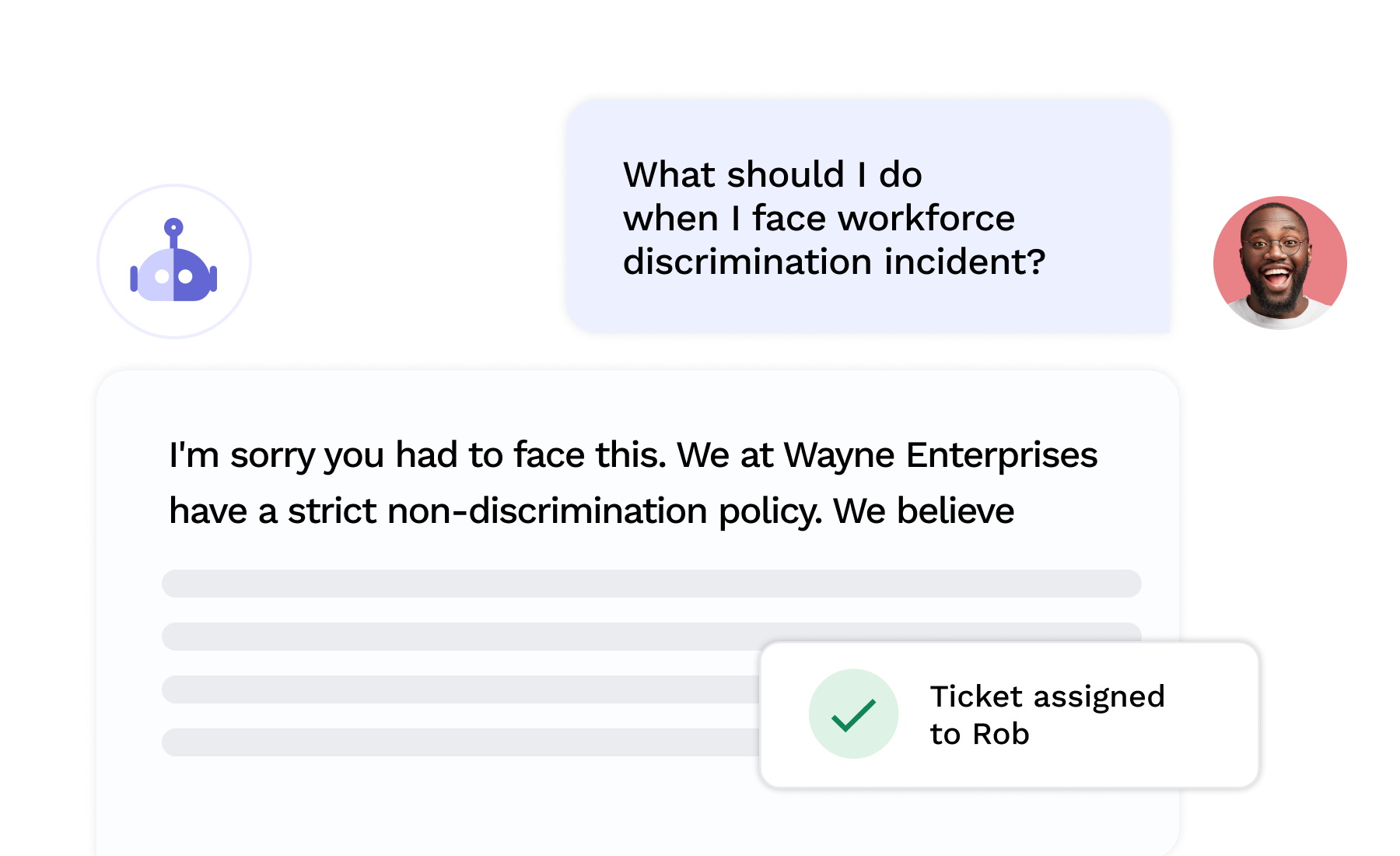Click 'discrimination incident?' in the user message
Viewport: 1400px width, 856px height.
pyautogui.click(x=834, y=261)
